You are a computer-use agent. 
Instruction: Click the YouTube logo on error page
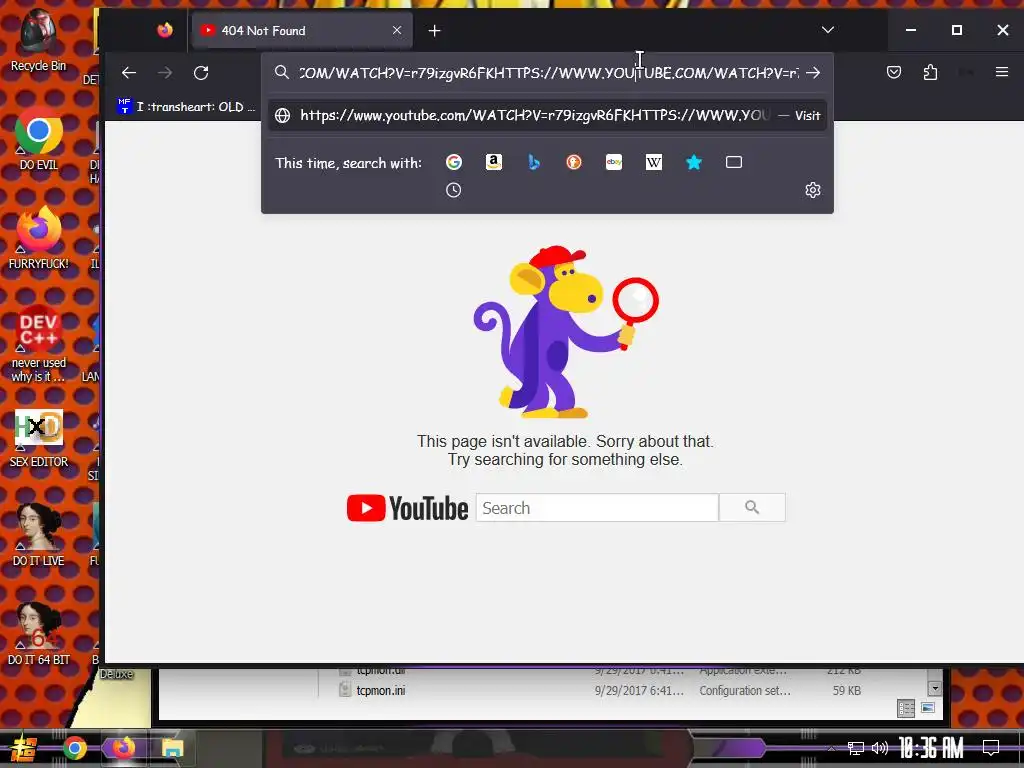[x=408, y=508]
